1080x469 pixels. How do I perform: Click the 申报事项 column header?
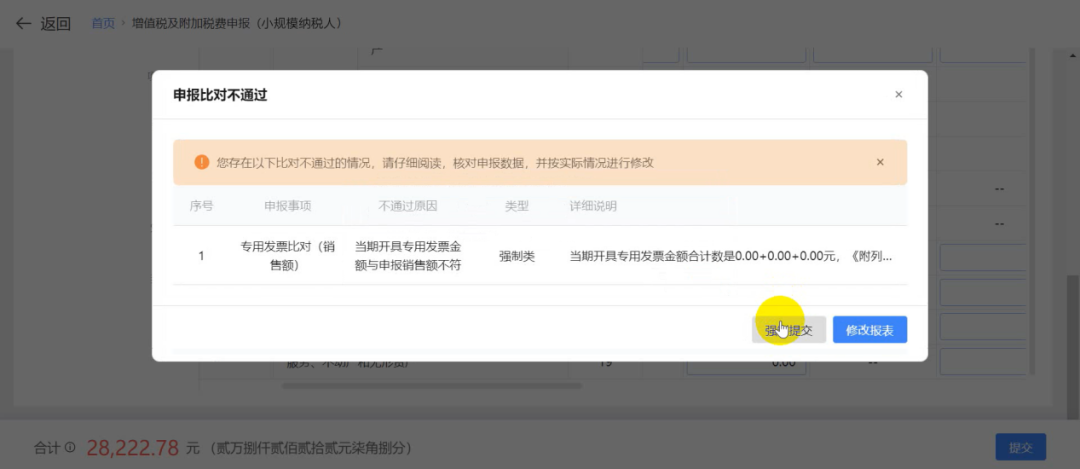pos(288,206)
